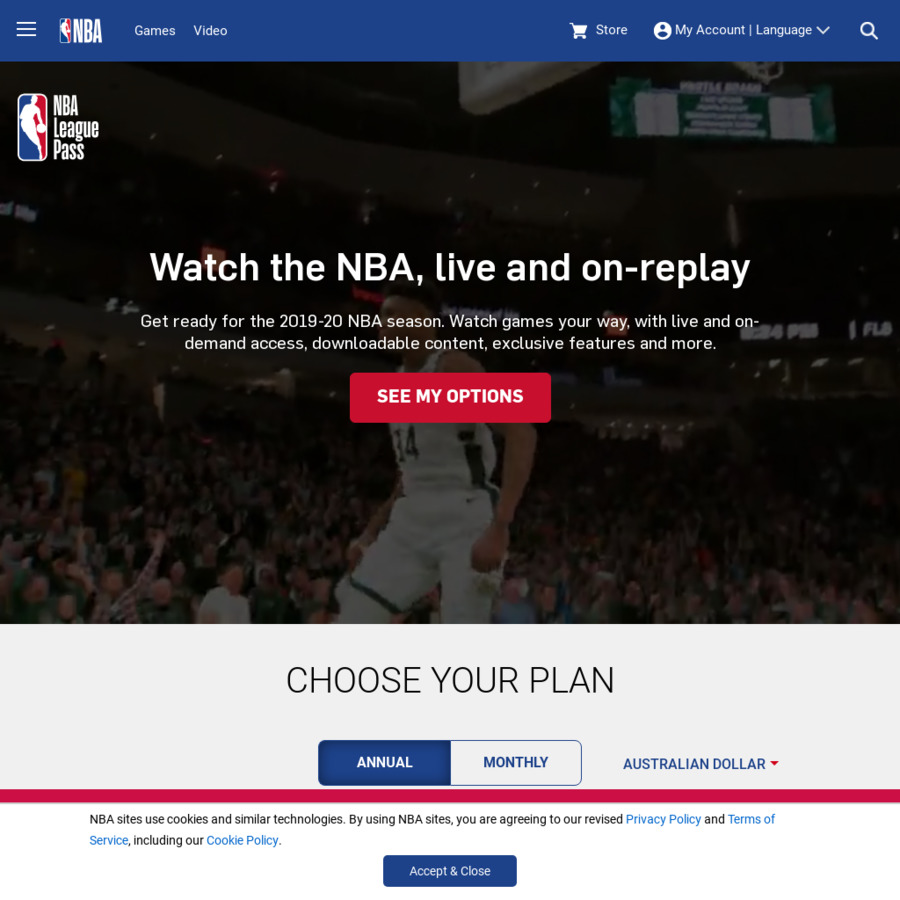Screen dimensions: 900x900
Task: Click the 'Get ready for the 2019-20 NBA season' paragraph
Action: pos(450,332)
